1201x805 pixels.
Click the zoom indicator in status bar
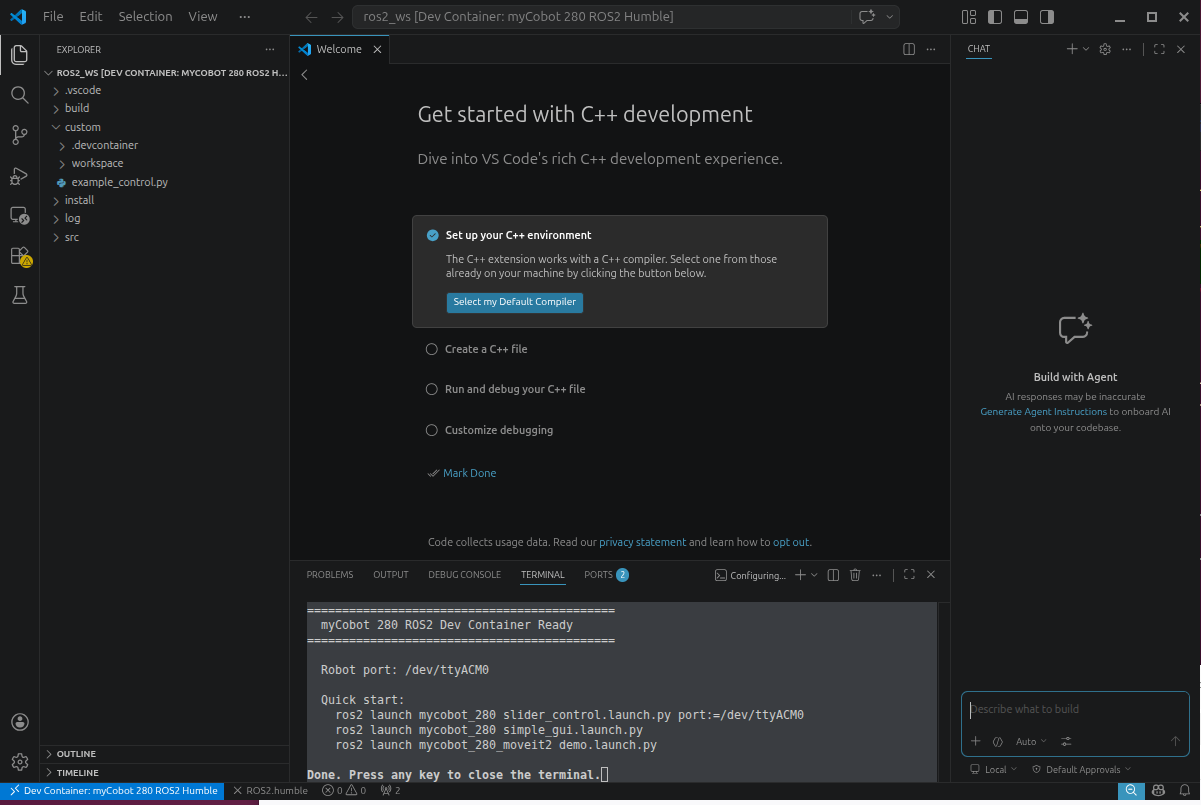[1131, 790]
